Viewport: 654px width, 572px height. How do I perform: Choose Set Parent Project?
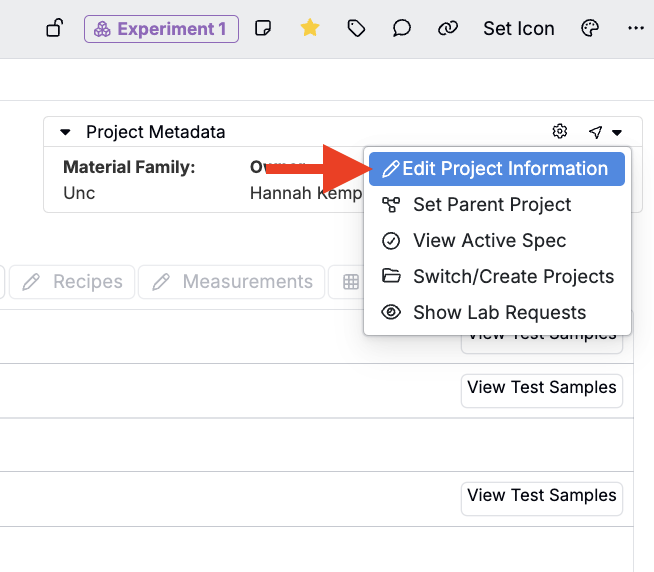coord(491,205)
